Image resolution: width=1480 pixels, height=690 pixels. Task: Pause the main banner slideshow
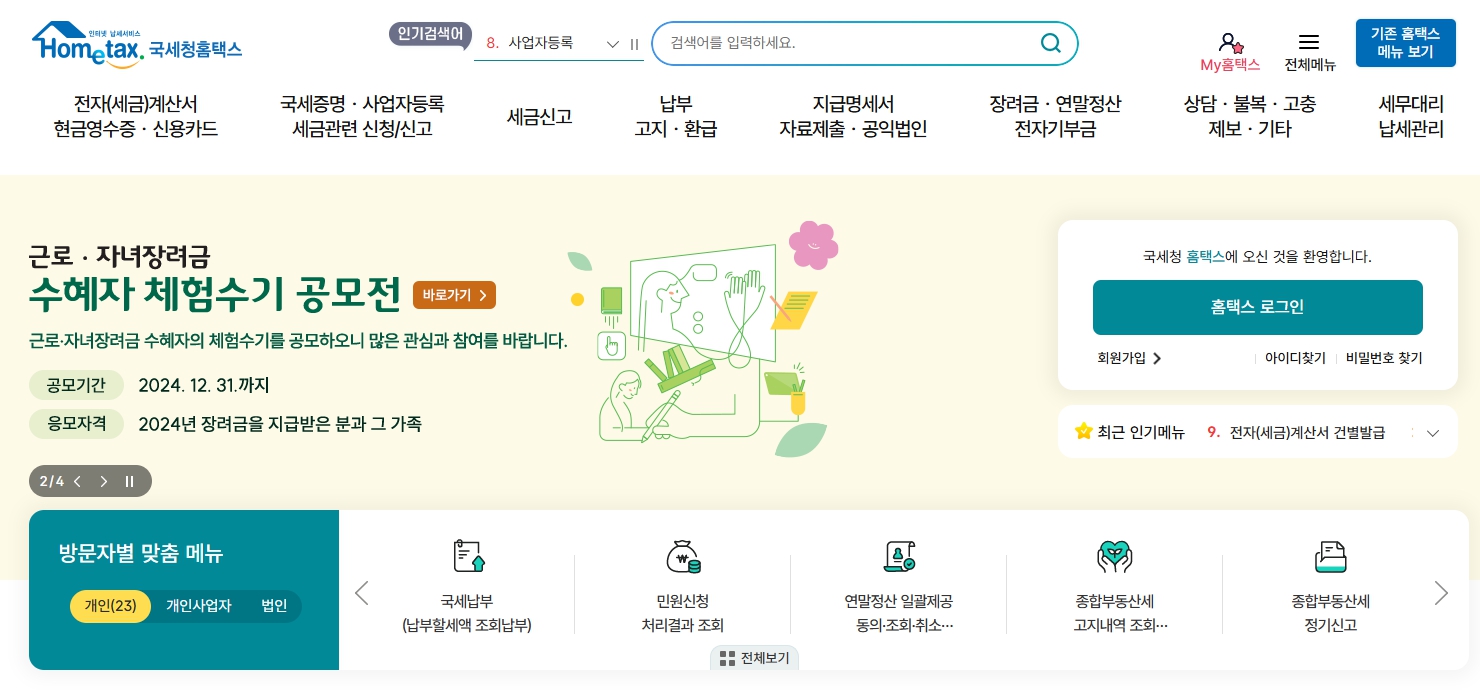(x=129, y=481)
